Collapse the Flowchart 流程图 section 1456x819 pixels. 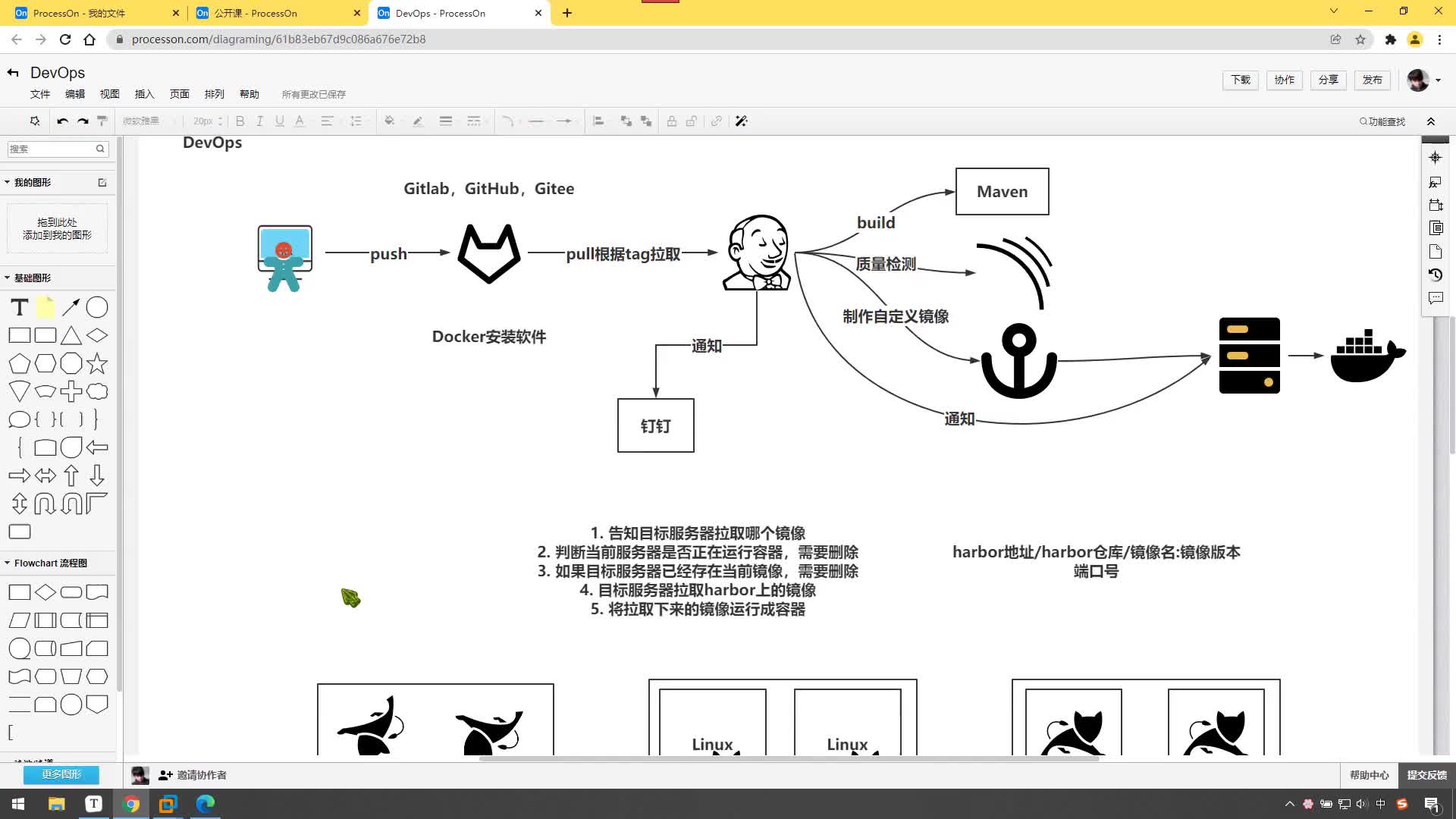tap(7, 563)
